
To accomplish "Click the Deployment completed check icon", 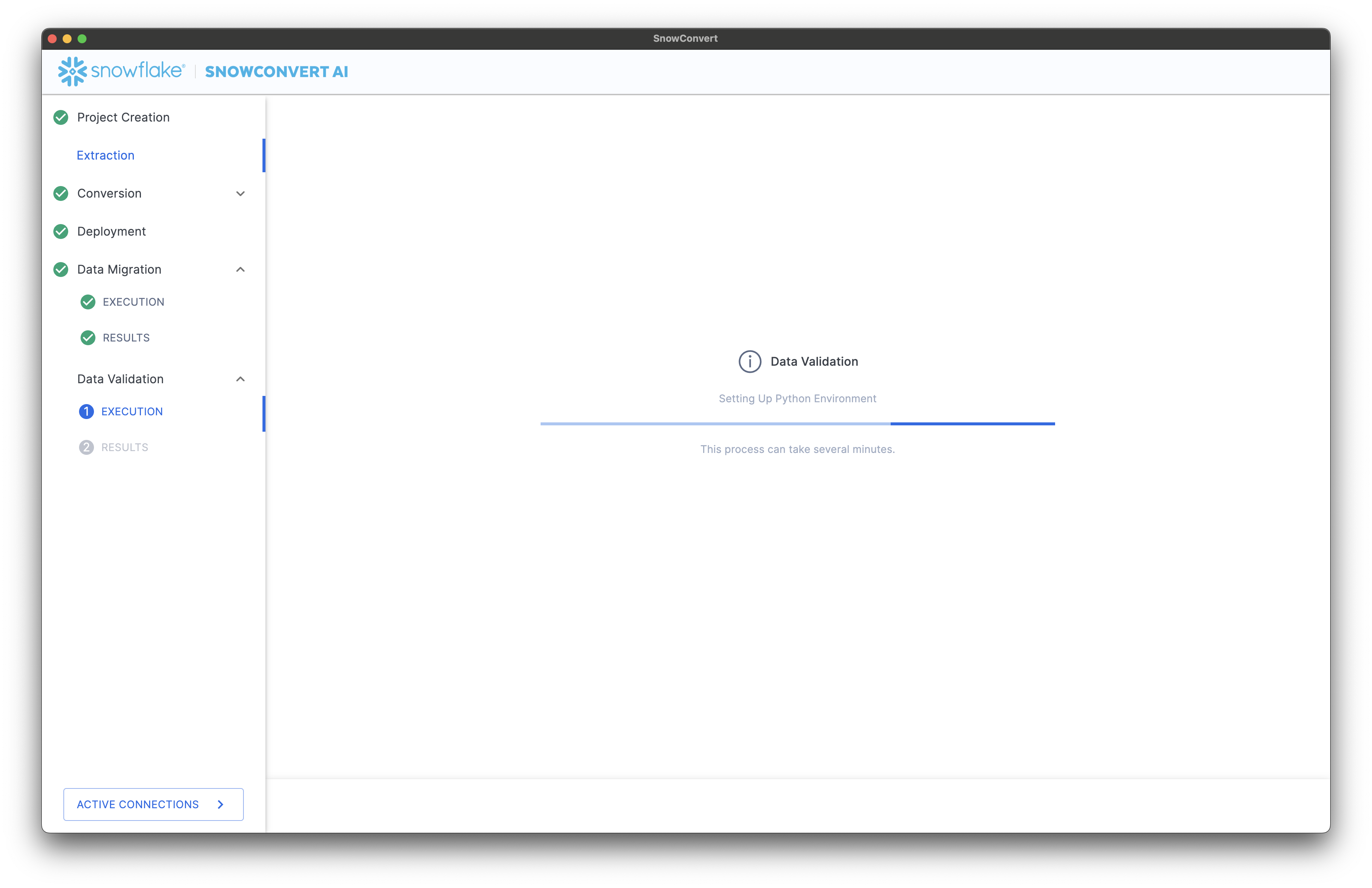I will point(60,232).
